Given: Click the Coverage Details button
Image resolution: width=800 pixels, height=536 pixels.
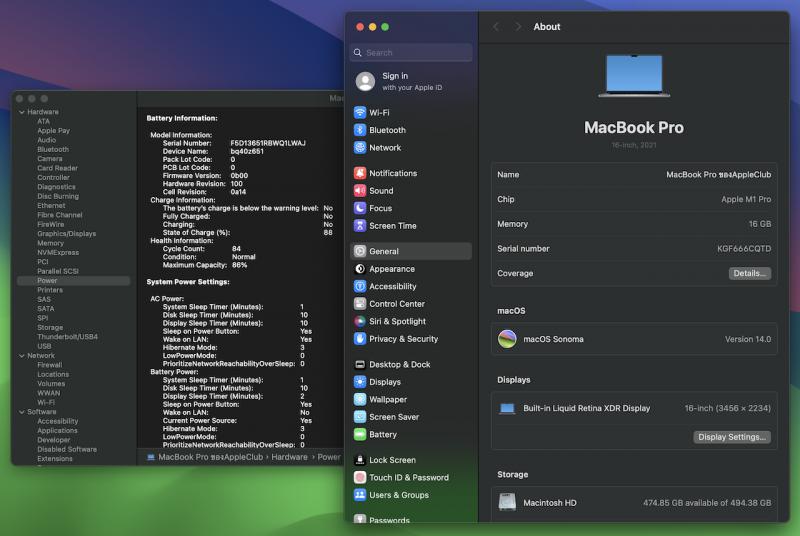Looking at the screenshot, I should pyautogui.click(x=749, y=273).
